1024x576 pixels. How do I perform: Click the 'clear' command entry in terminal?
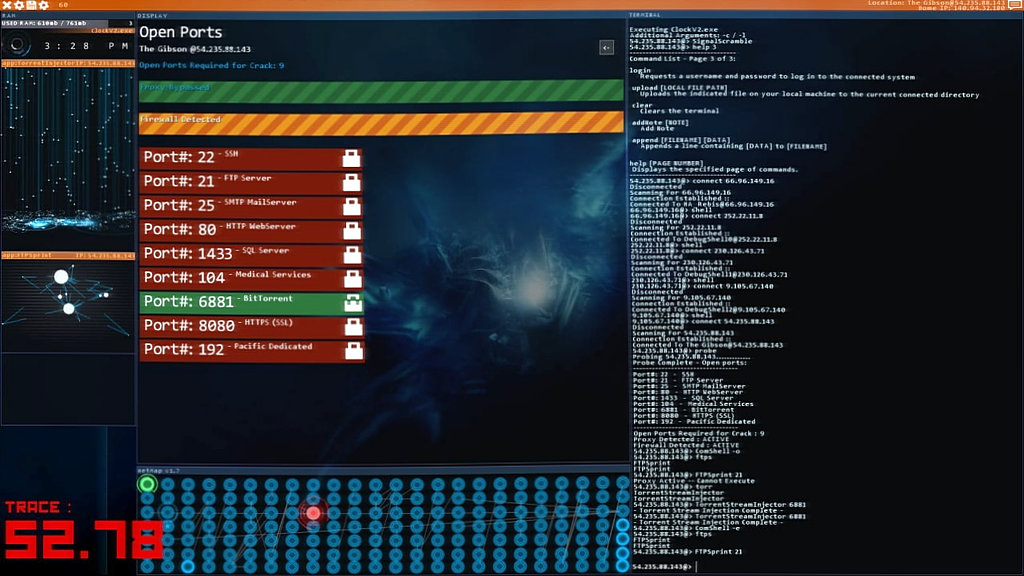tap(642, 105)
